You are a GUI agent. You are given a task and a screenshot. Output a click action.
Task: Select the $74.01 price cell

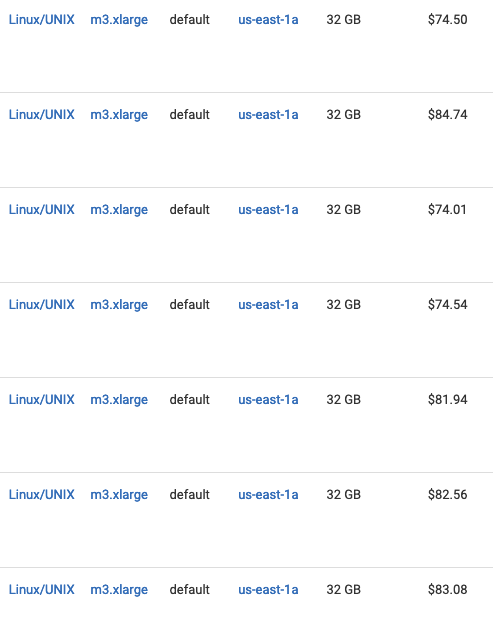pos(447,209)
